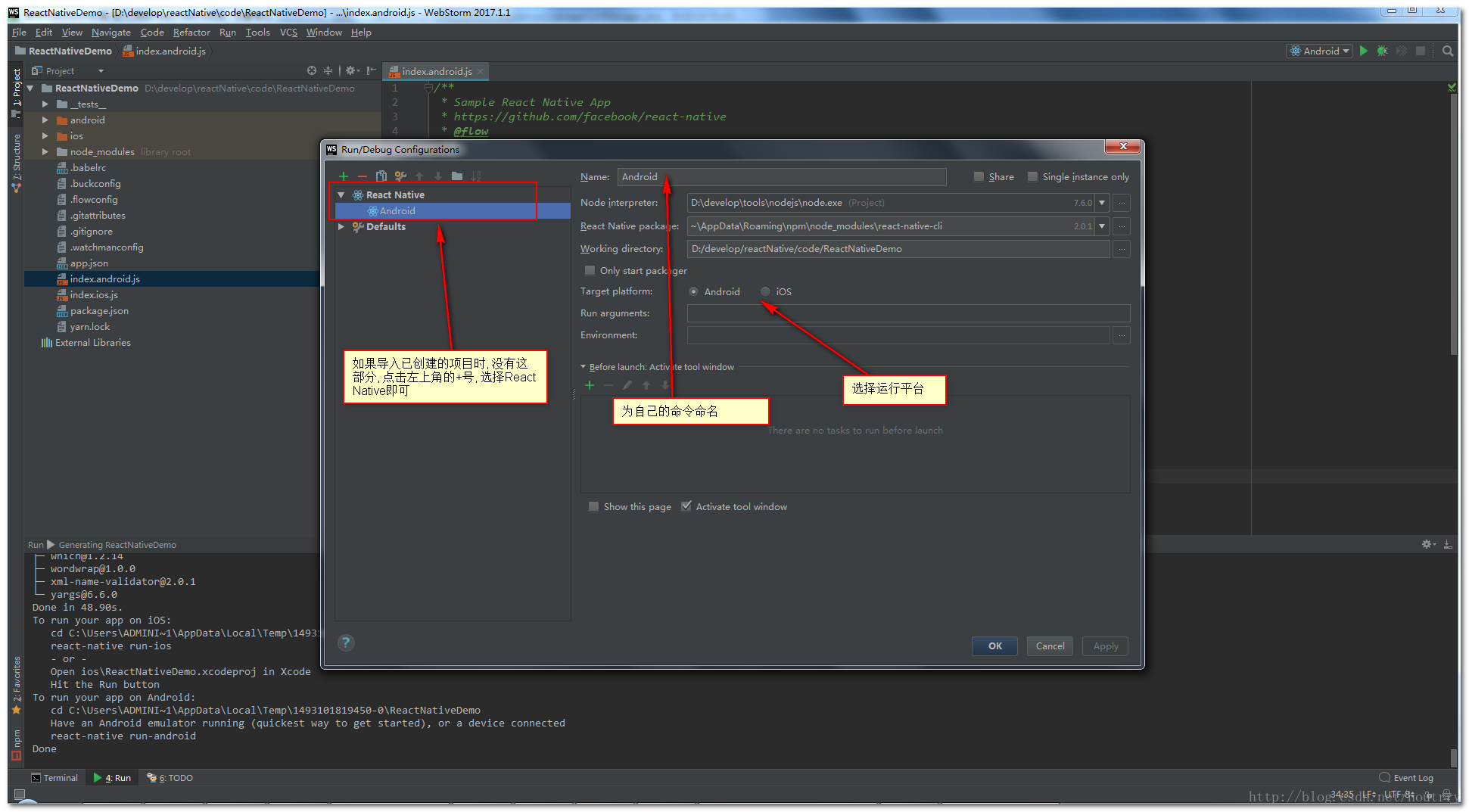The width and height of the screenshot is (1469, 812).
Task: Expand Defaults configuration group
Action: (341, 227)
